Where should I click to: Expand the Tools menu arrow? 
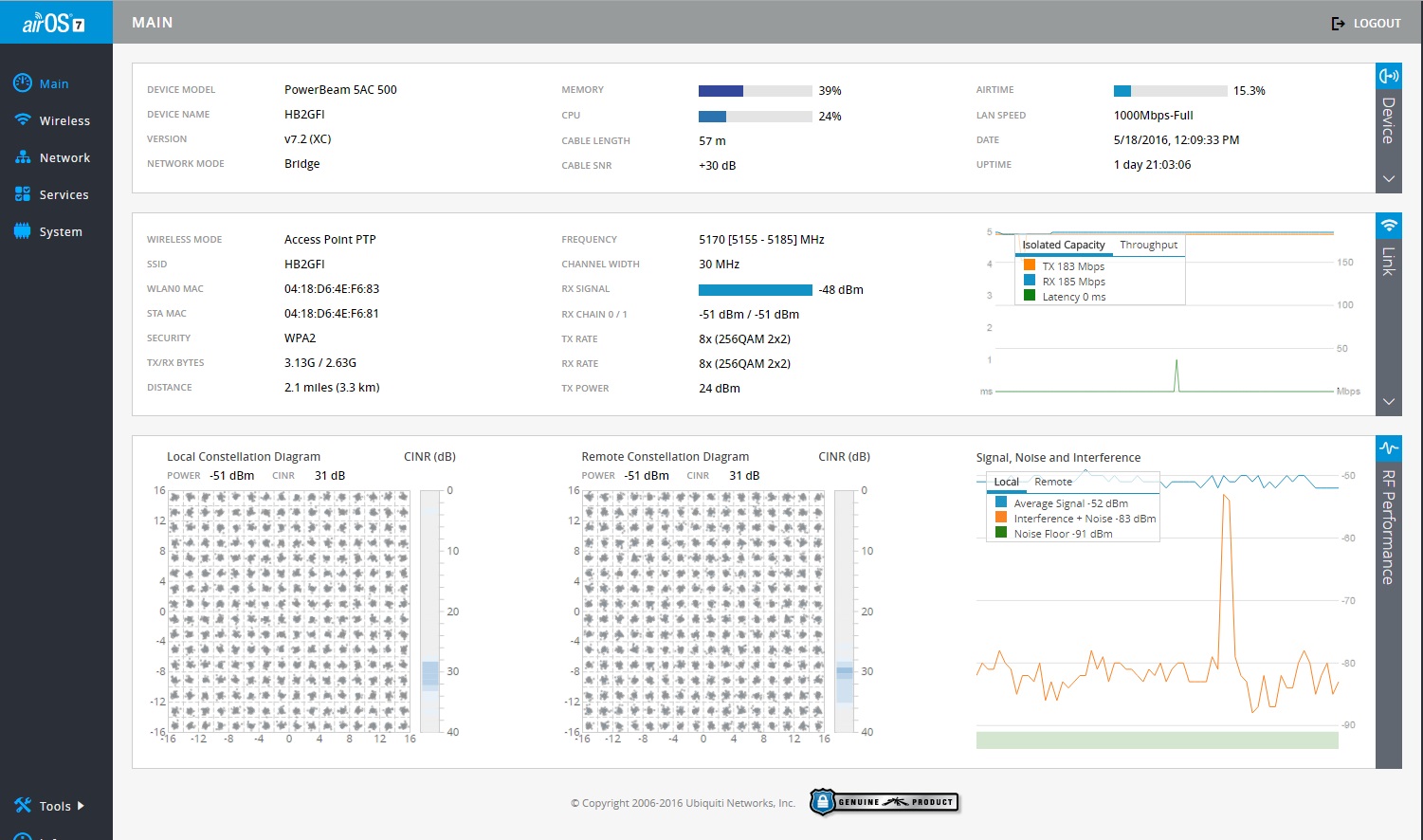click(x=81, y=806)
